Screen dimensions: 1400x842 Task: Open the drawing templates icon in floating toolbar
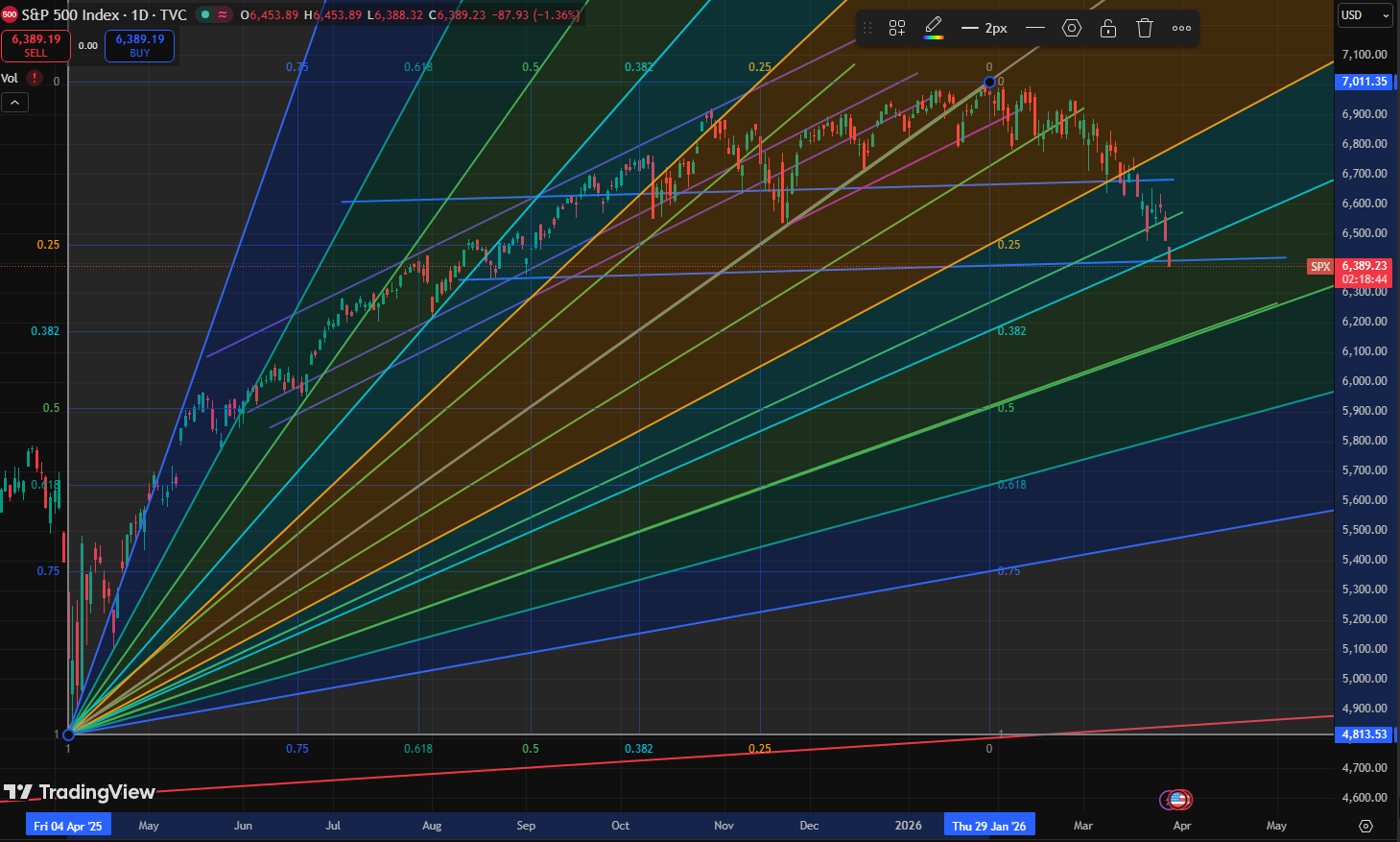pyautogui.click(x=897, y=28)
